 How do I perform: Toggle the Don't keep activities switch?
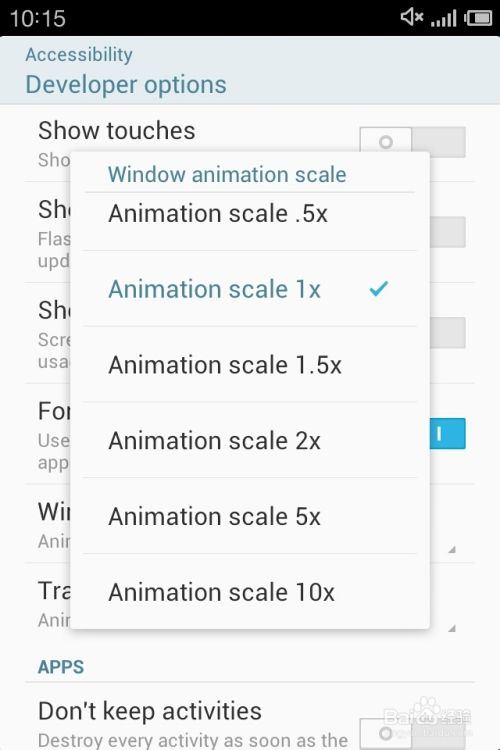pos(412,733)
